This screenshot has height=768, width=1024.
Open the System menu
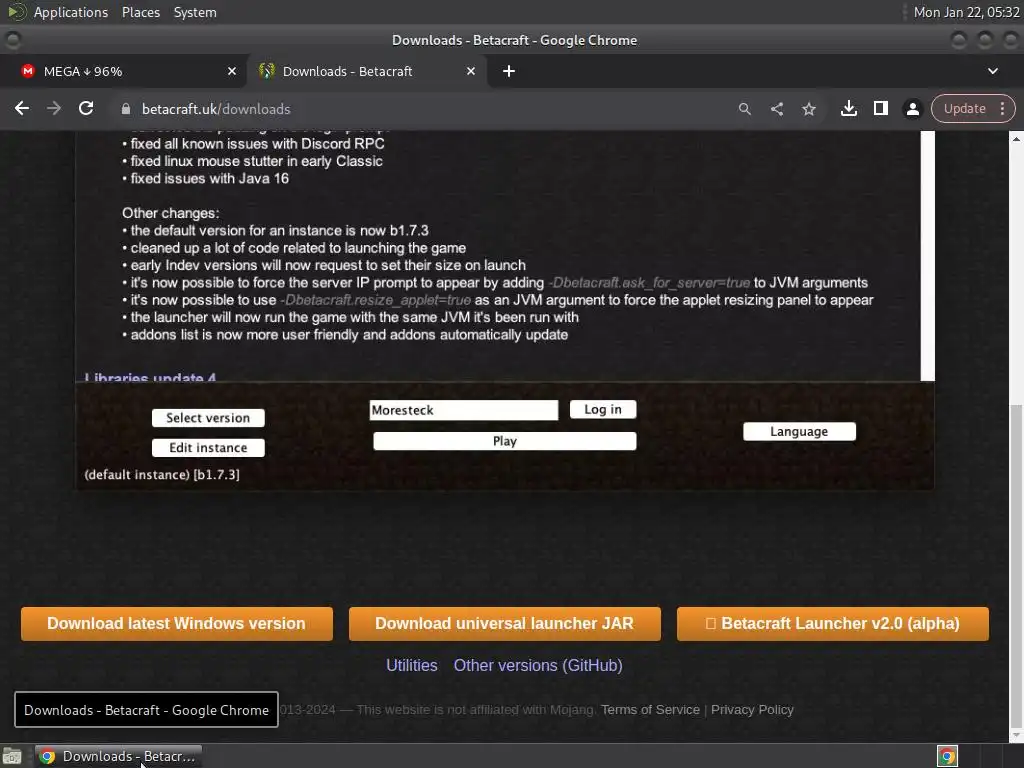tap(195, 12)
